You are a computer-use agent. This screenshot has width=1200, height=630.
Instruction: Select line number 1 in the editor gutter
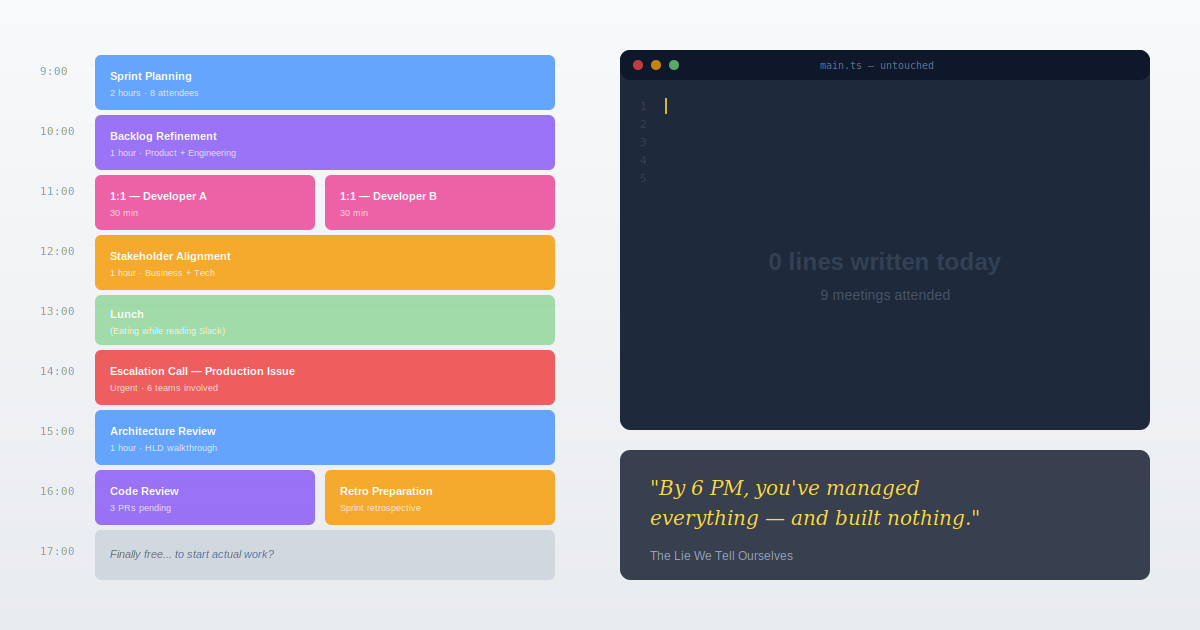(643, 105)
